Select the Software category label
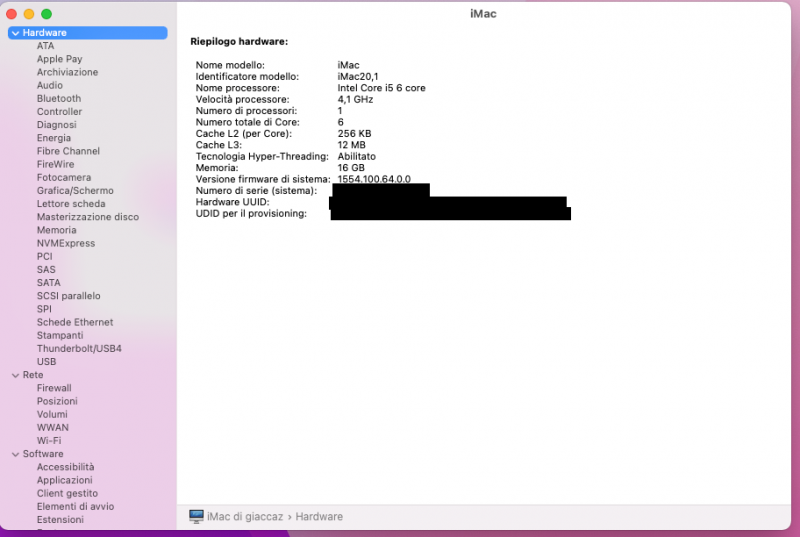This screenshot has width=800, height=537. click(x=43, y=454)
